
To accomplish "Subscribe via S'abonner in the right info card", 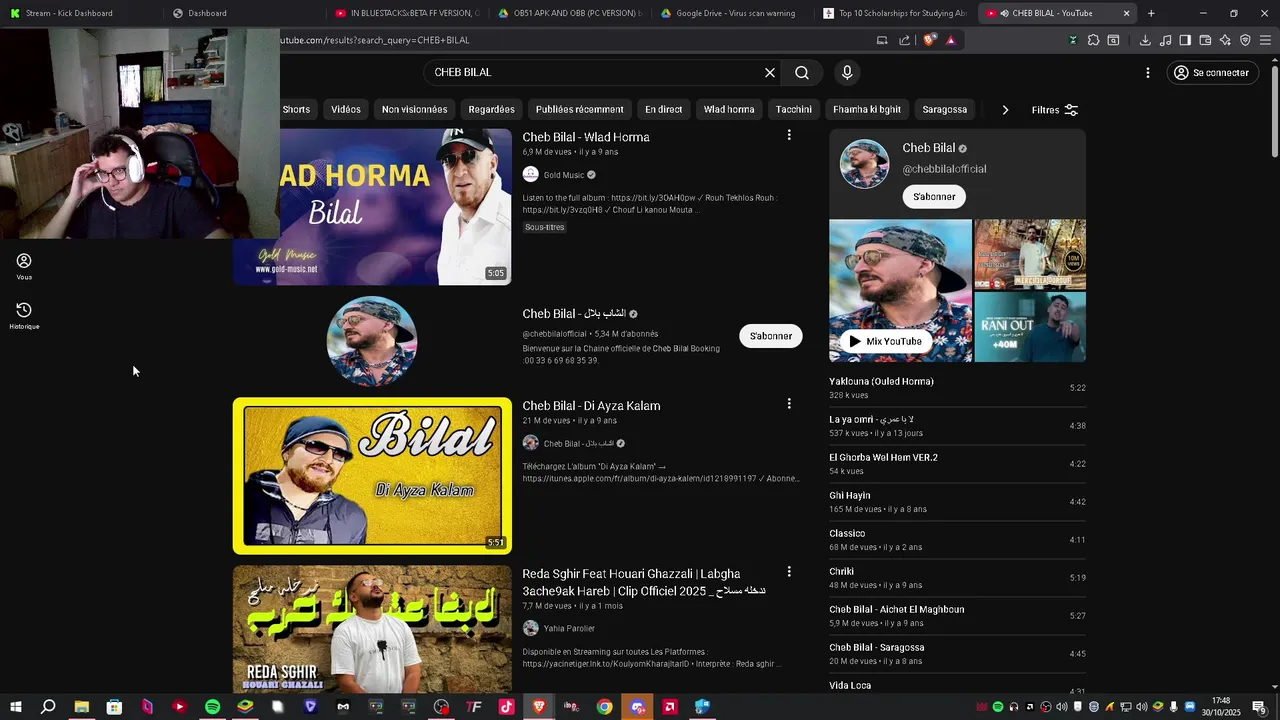I will pyautogui.click(x=934, y=197).
